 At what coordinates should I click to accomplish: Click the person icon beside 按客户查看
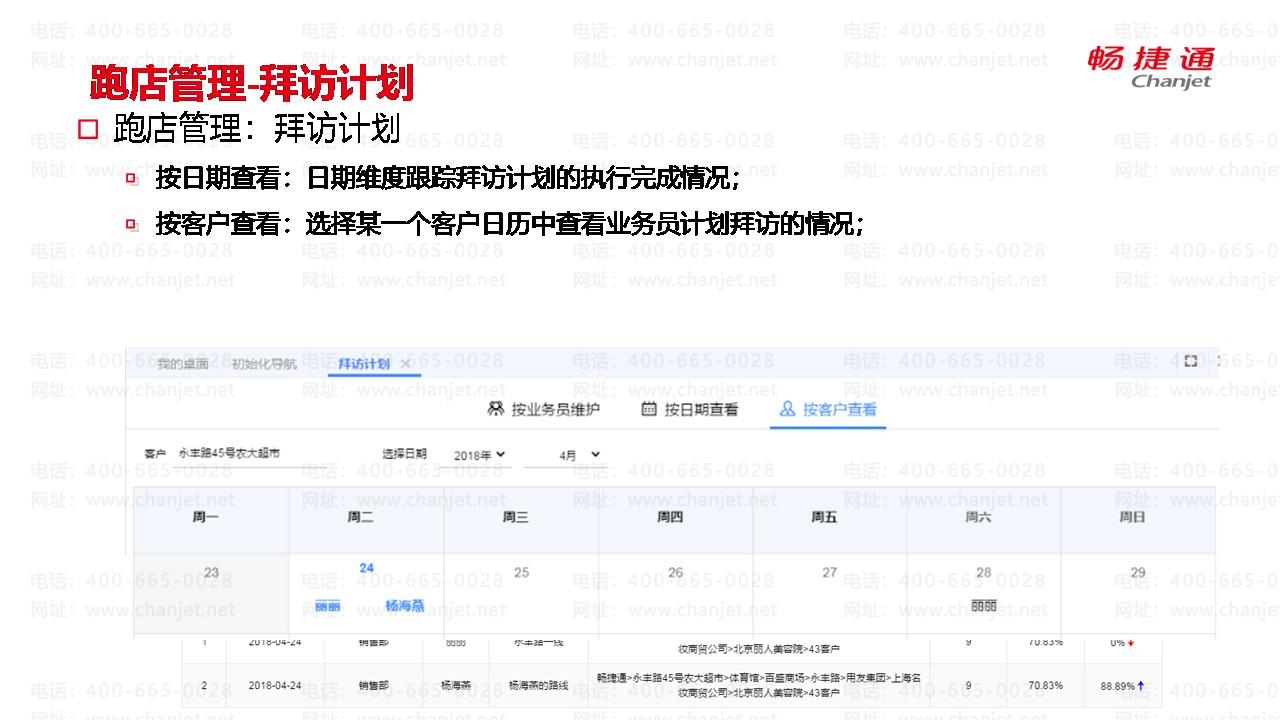coord(787,409)
